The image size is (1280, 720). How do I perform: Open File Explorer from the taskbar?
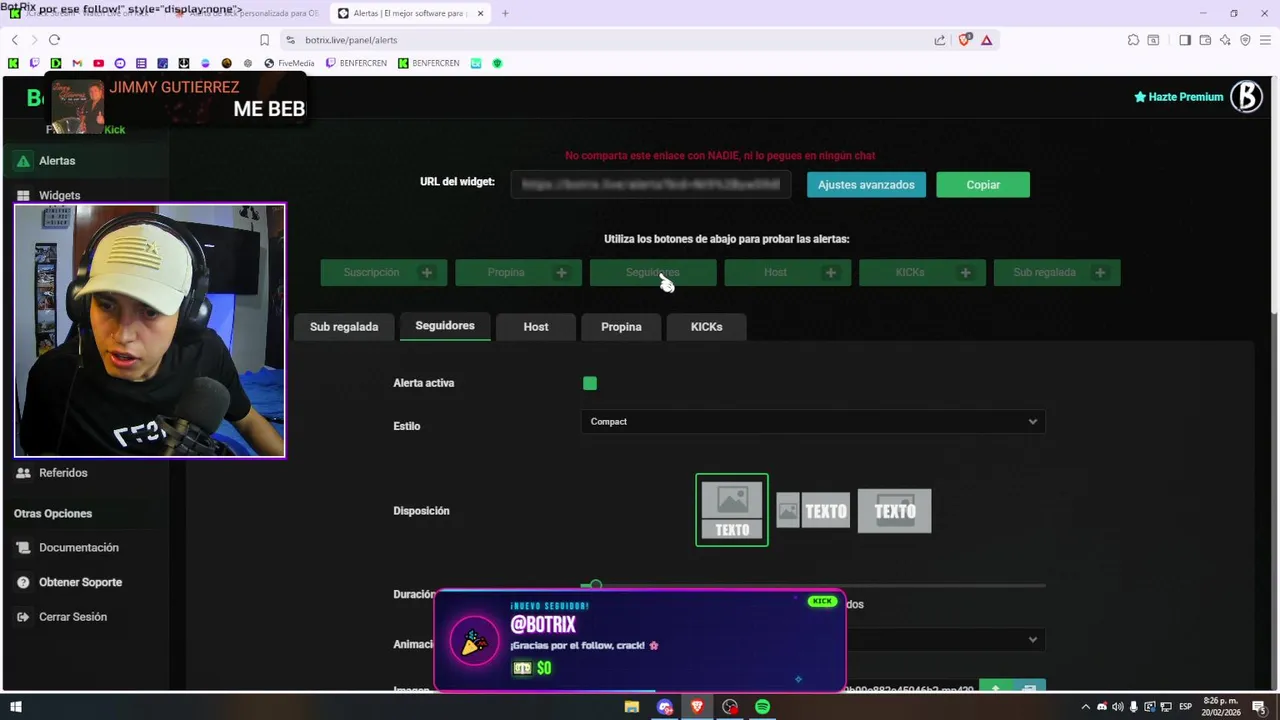coord(632,707)
